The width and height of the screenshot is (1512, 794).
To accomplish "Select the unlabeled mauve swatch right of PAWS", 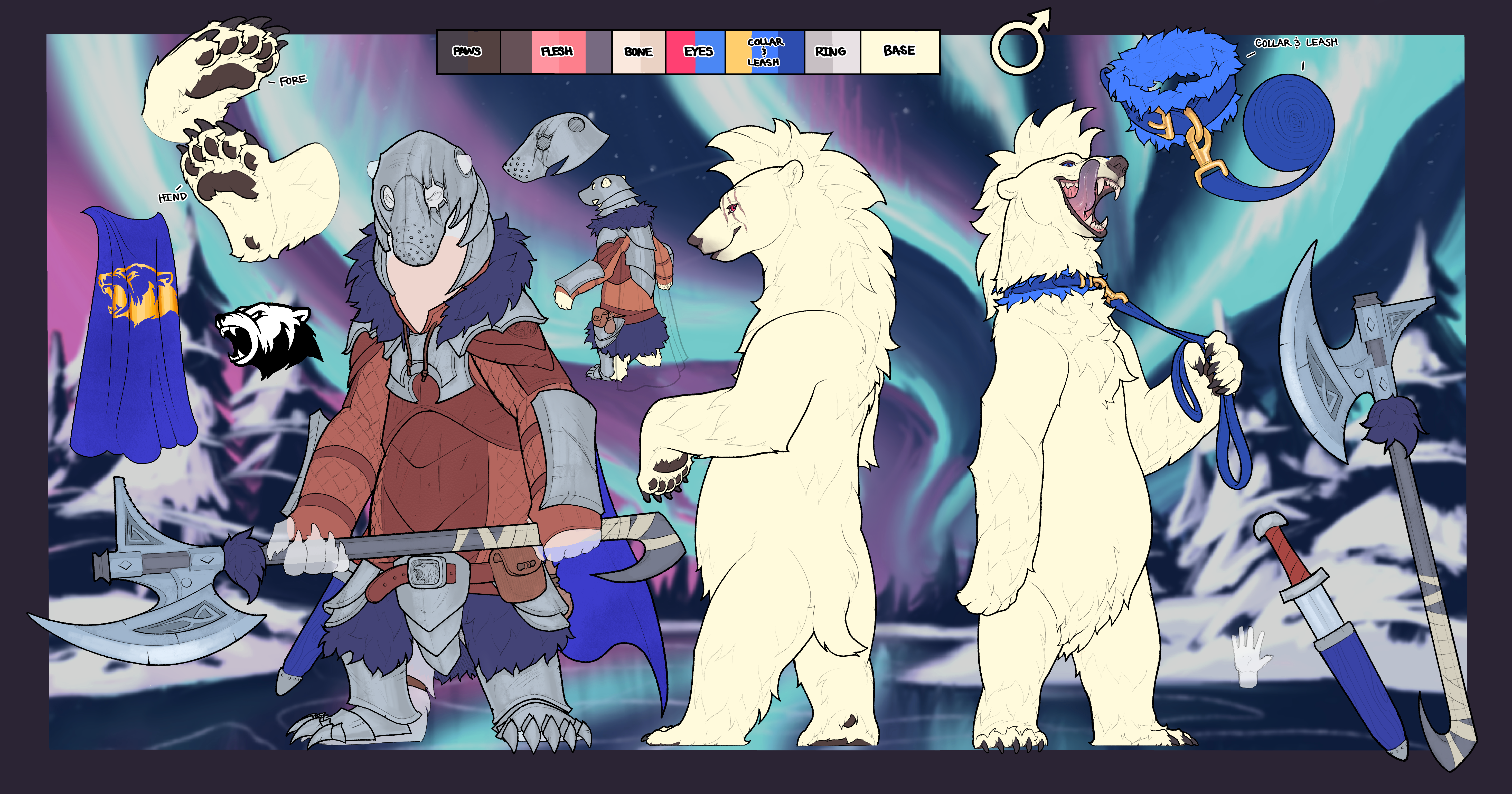I will tap(516, 52).
